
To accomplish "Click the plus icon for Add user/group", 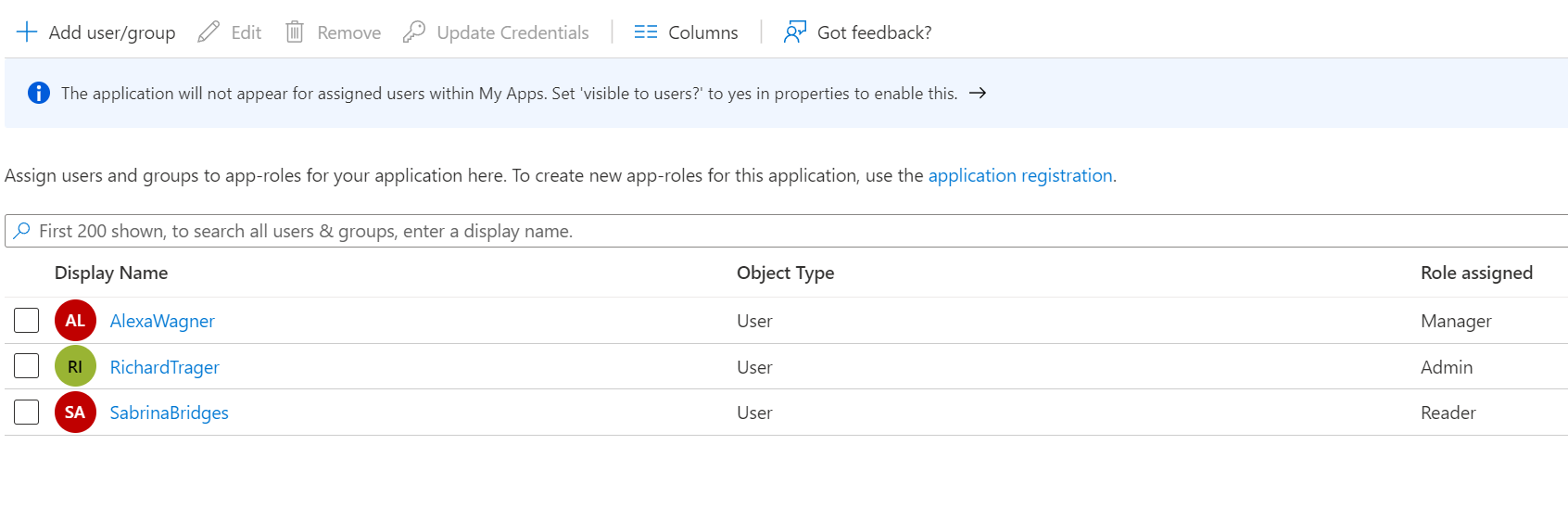I will tap(27, 32).
